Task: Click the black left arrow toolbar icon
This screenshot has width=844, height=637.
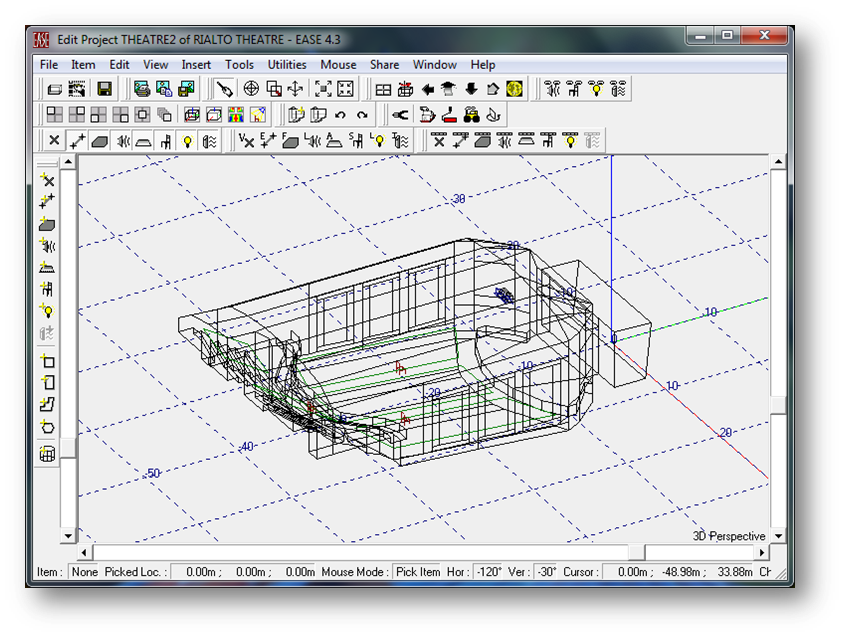Action: (428, 89)
